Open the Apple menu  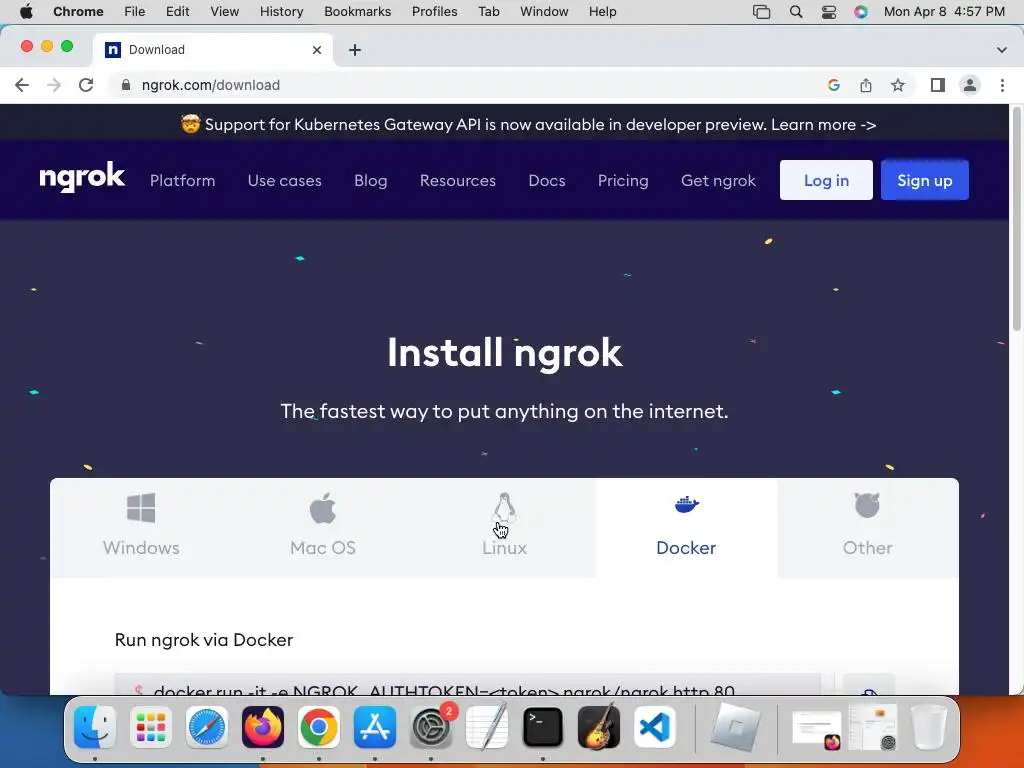tap(26, 11)
